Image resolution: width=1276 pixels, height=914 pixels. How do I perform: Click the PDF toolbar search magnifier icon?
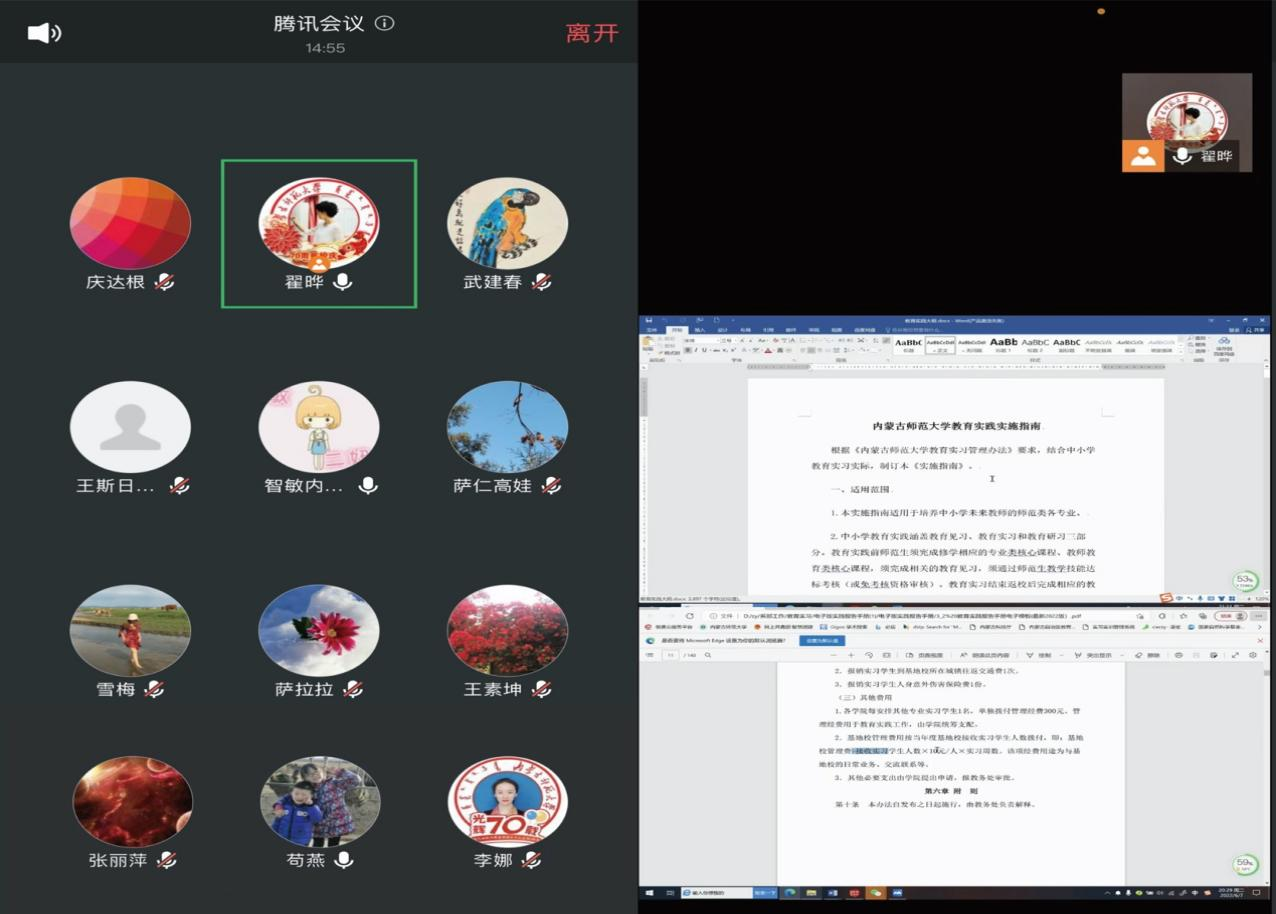(708, 656)
